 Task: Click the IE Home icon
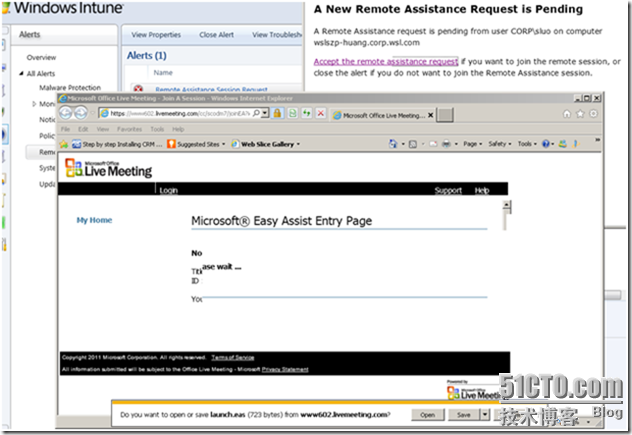[567, 114]
